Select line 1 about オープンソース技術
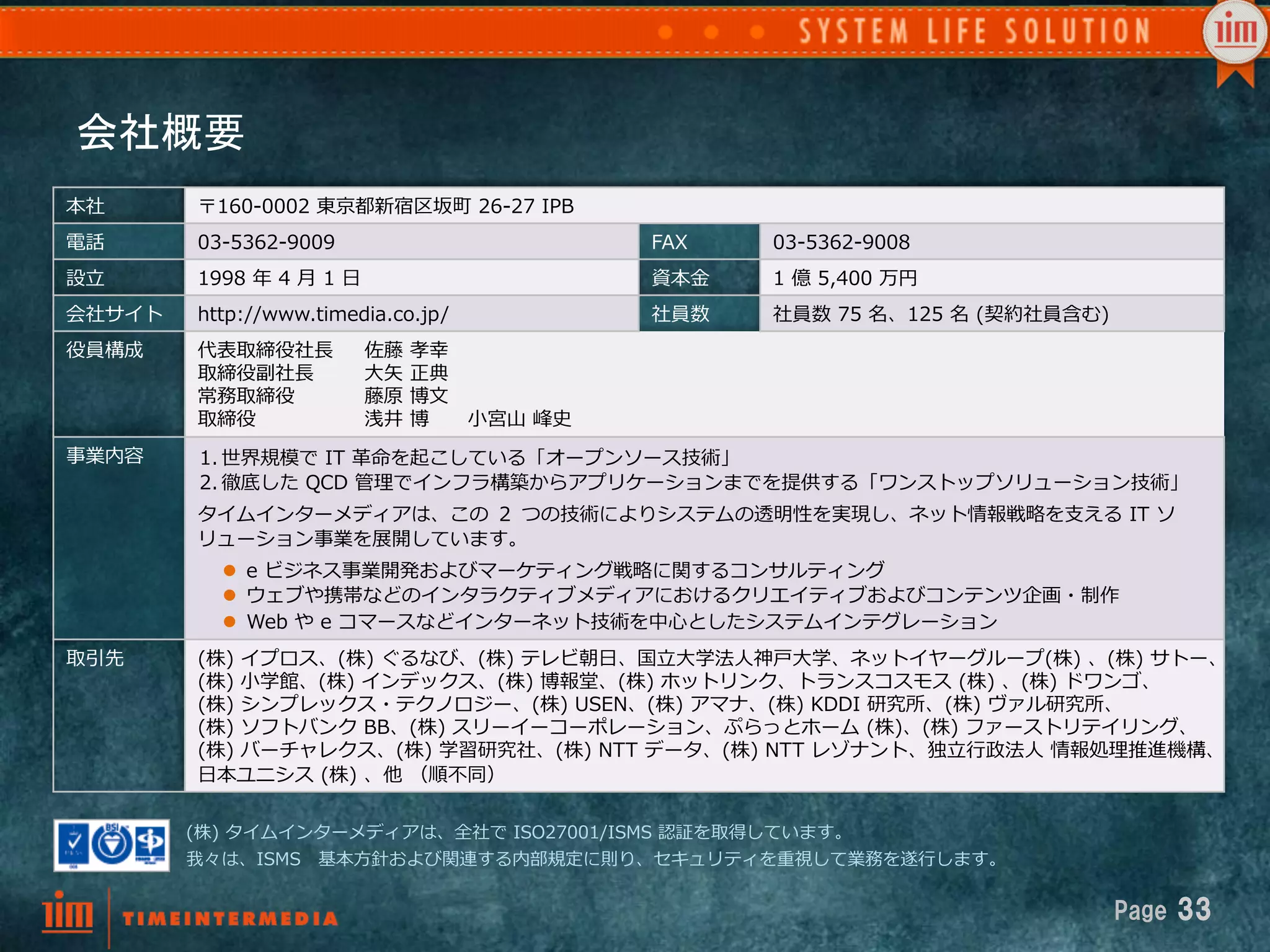This screenshot has height=952, width=1270. [466, 457]
